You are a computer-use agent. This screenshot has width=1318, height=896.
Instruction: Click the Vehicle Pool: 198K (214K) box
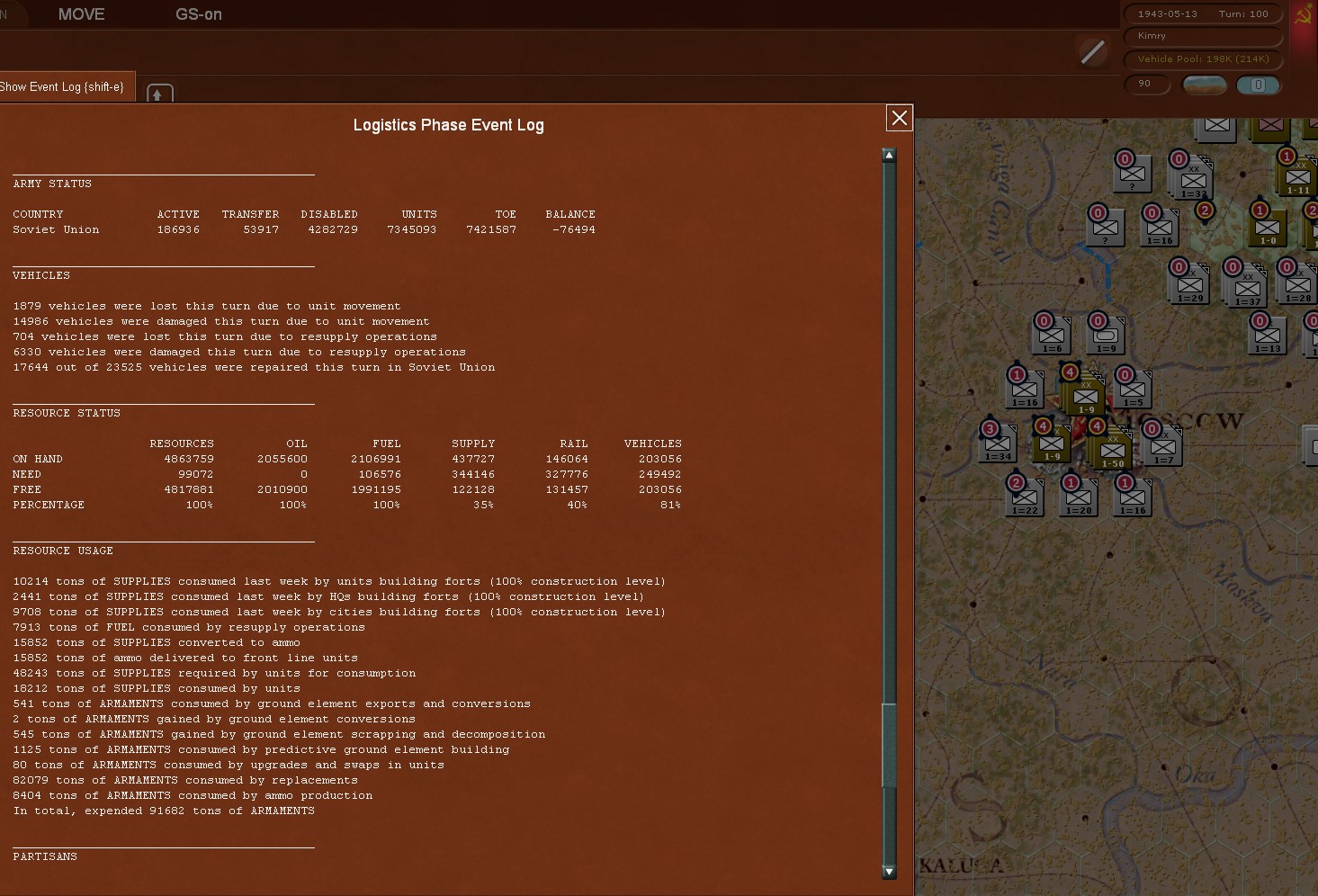tap(1203, 59)
